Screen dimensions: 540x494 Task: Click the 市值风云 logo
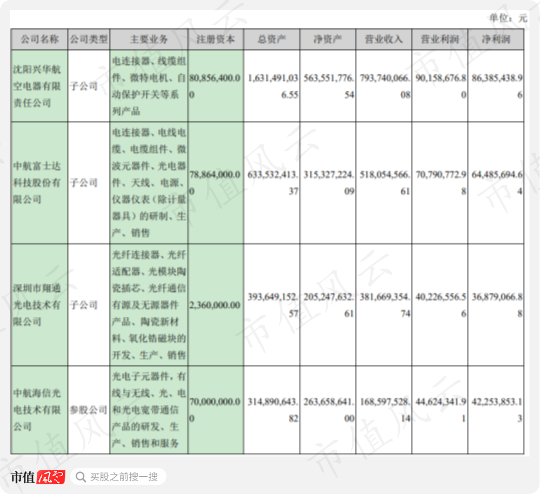coord(38,477)
